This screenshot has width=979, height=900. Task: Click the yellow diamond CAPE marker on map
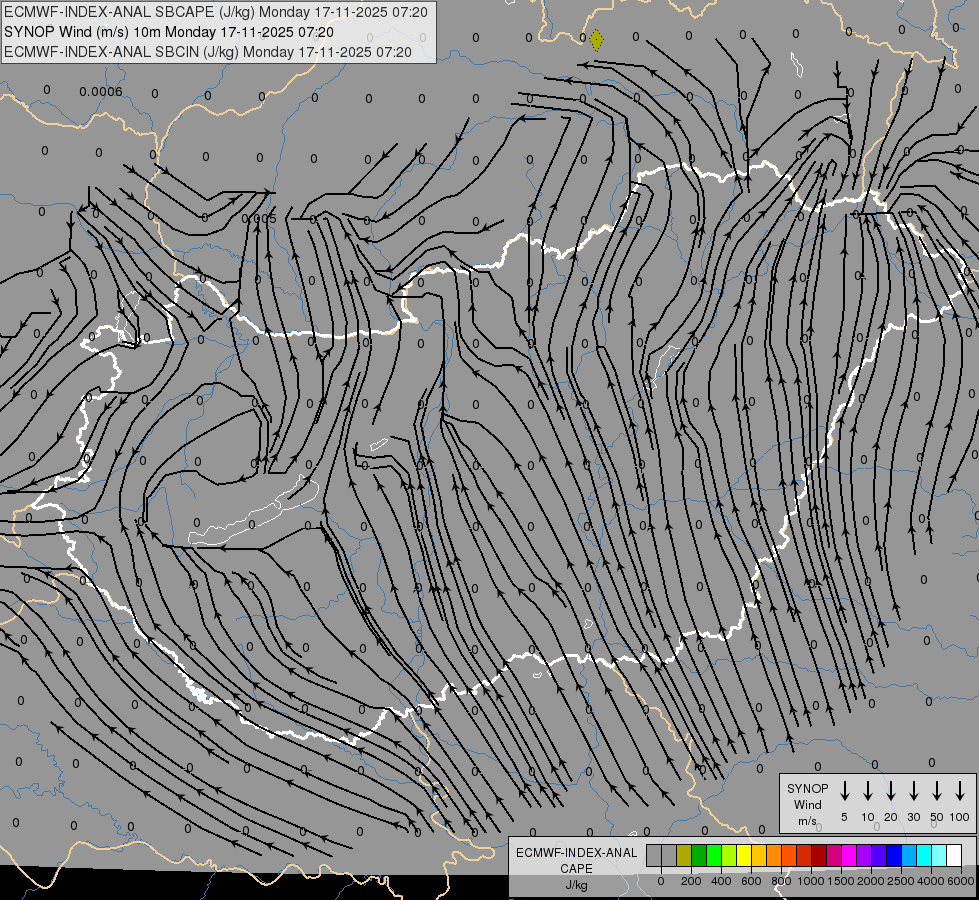tap(596, 40)
